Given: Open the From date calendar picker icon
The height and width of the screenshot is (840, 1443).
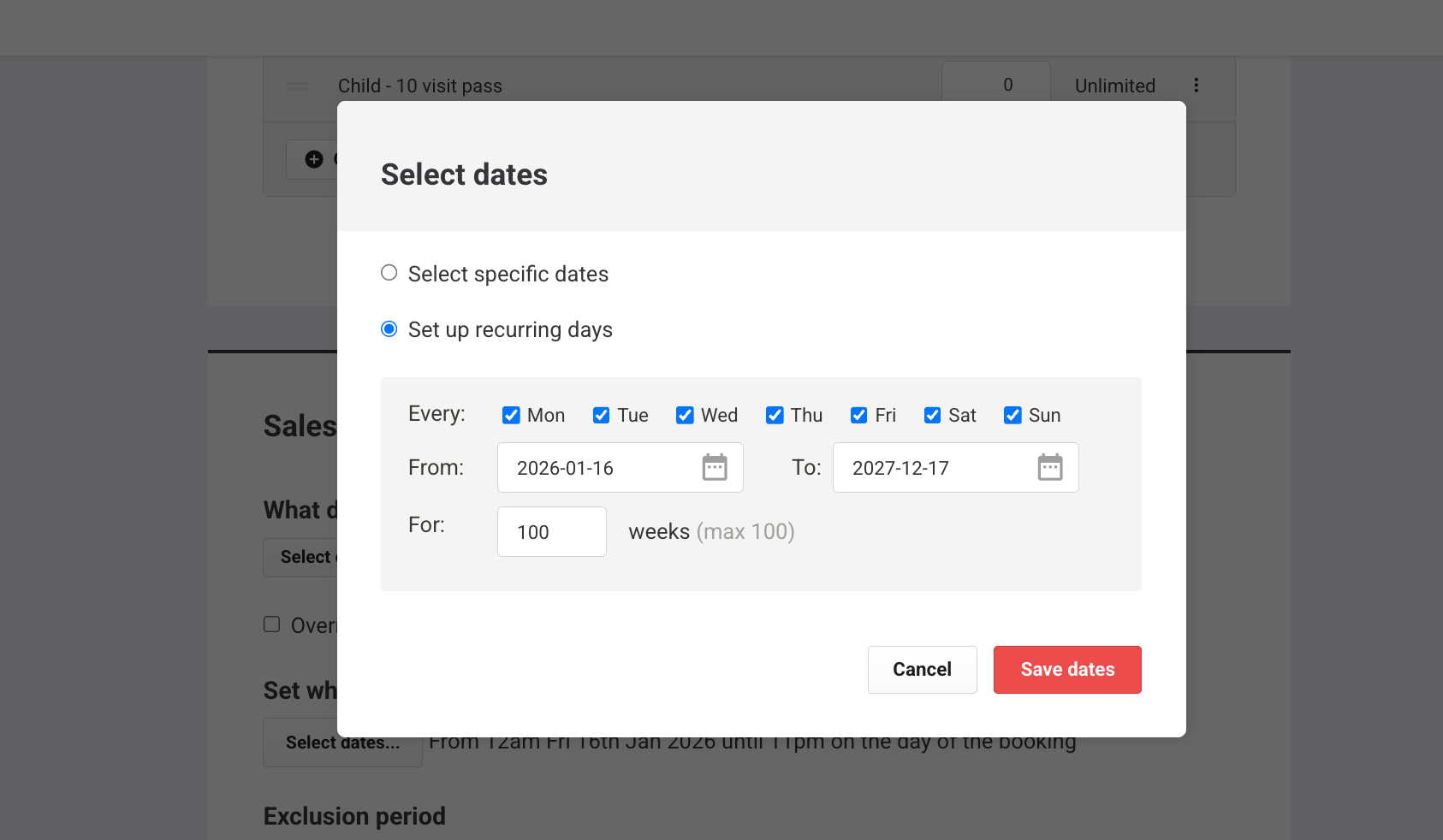Looking at the screenshot, I should pos(715,468).
